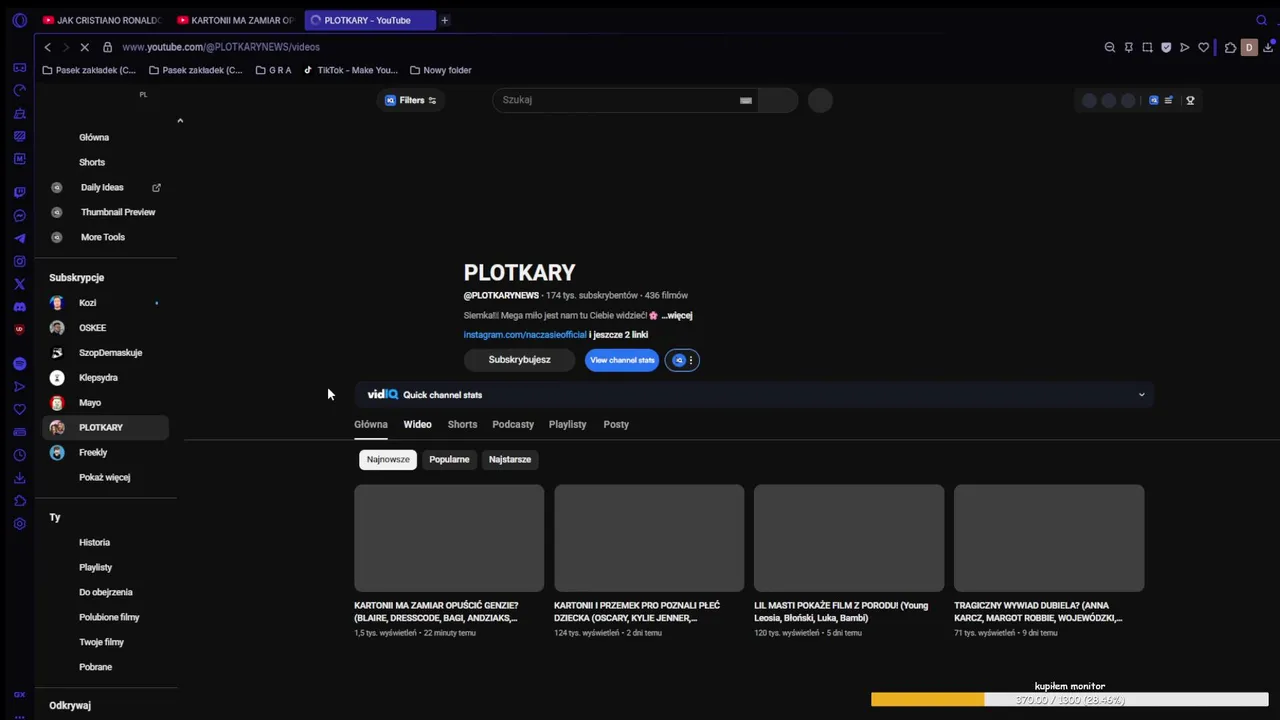Open Nowy folder bookmarks folder
The height and width of the screenshot is (720, 1280).
(x=440, y=70)
